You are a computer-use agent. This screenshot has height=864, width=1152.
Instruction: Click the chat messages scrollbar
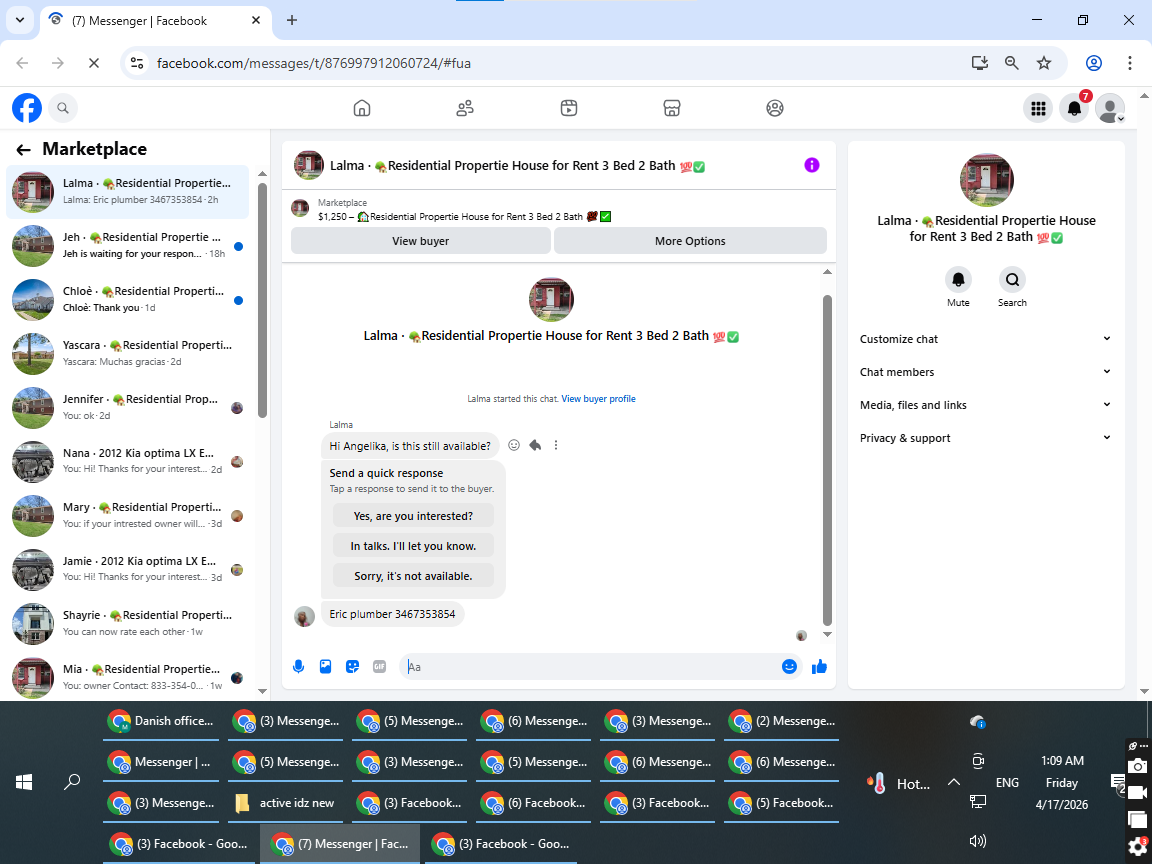point(827,459)
